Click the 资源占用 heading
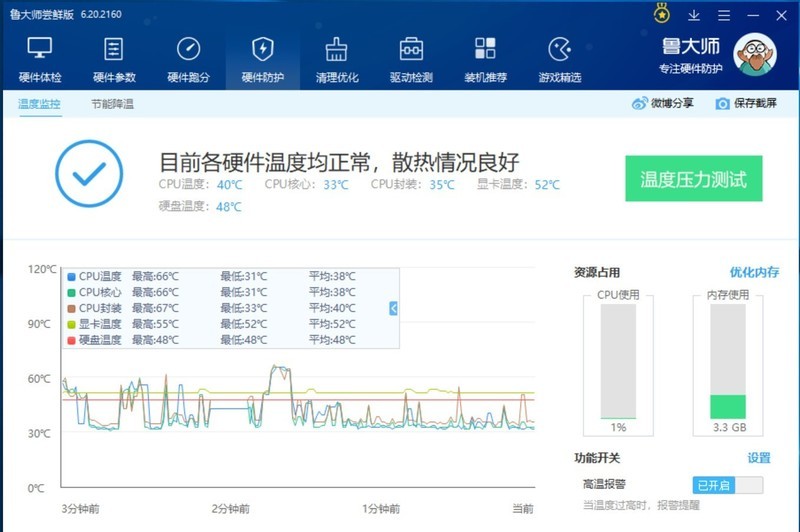This screenshot has width=800, height=532. (597, 272)
